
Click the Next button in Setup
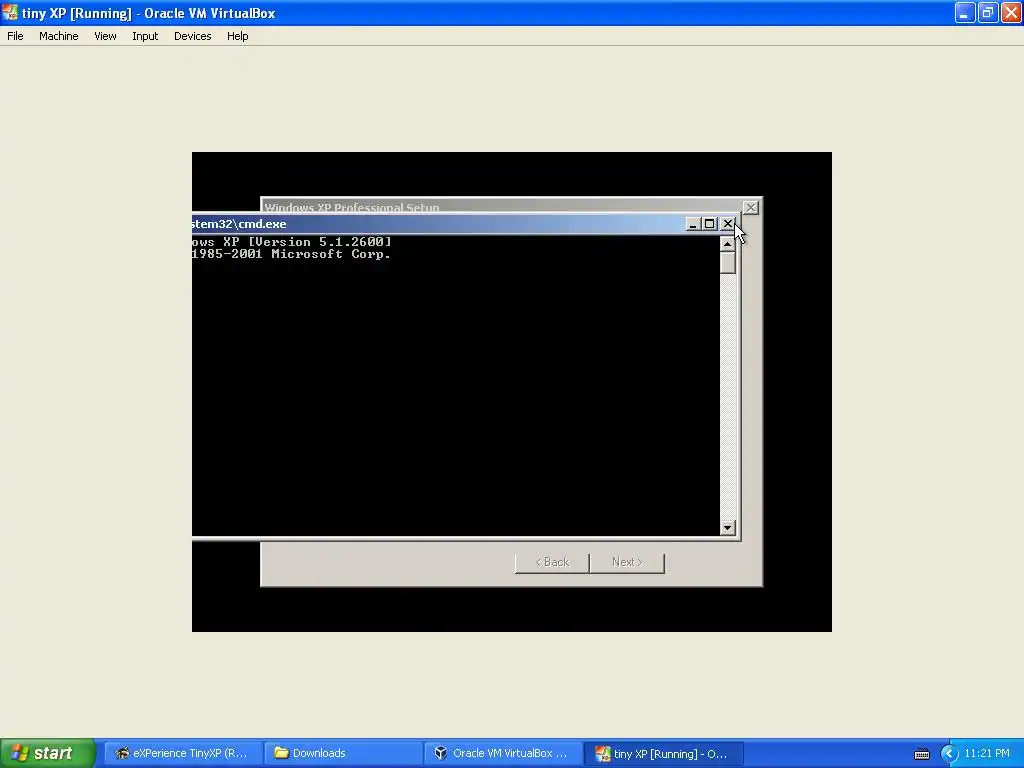627,562
